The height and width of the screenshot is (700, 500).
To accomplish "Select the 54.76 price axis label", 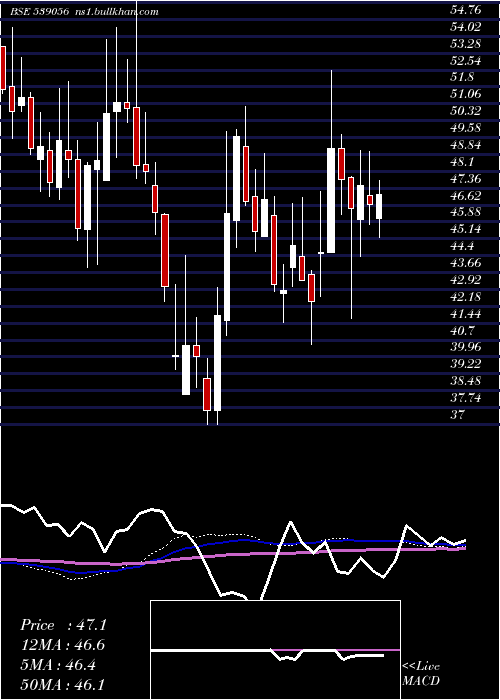I will [466, 10].
